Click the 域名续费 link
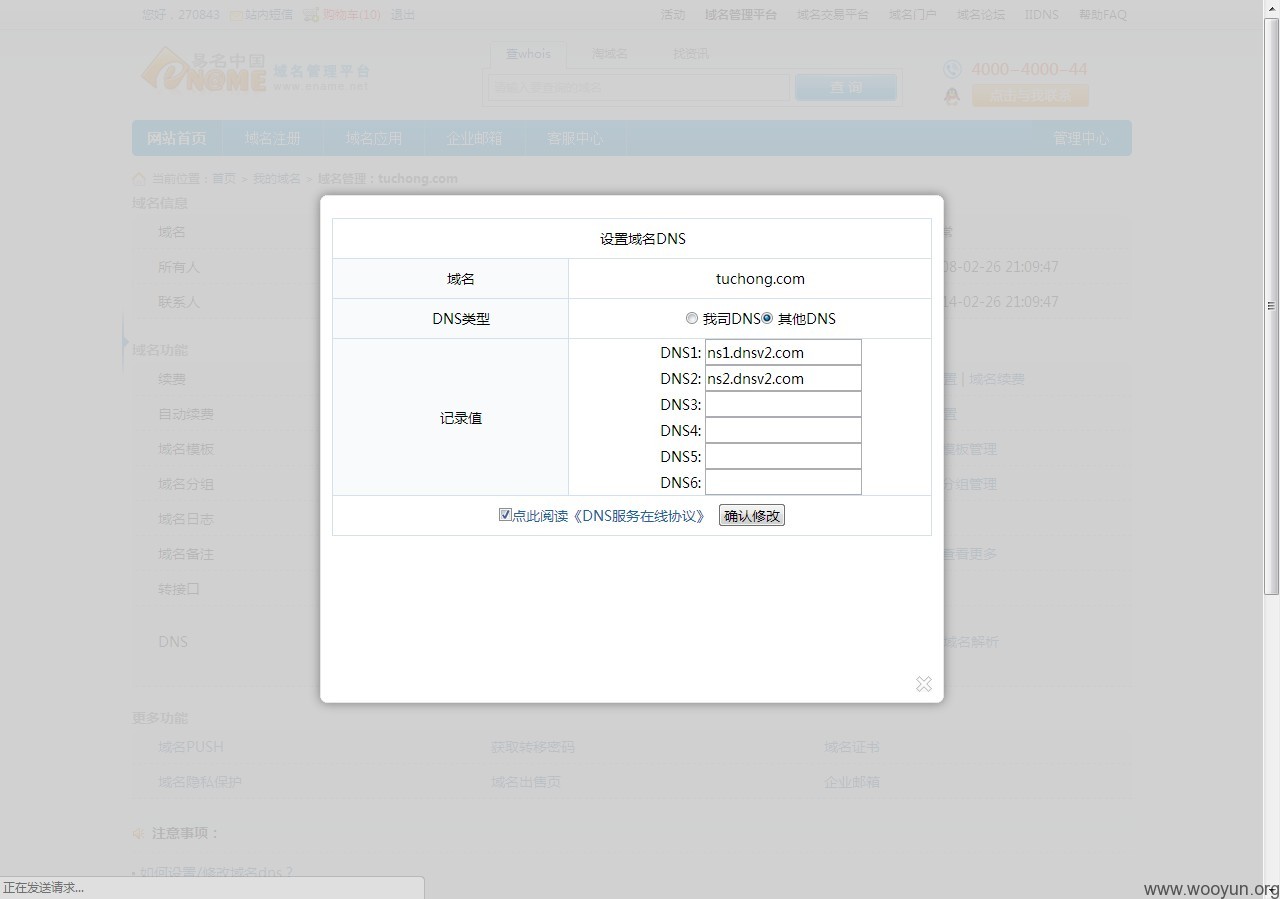This screenshot has width=1280, height=899. pos(997,380)
